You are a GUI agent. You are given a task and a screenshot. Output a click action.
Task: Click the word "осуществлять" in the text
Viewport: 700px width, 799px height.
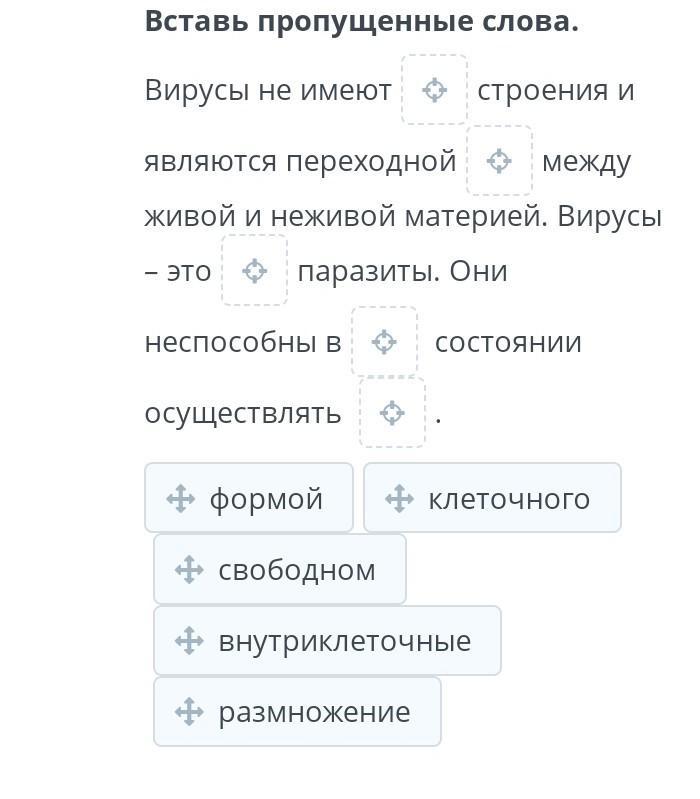pyautogui.click(x=243, y=413)
